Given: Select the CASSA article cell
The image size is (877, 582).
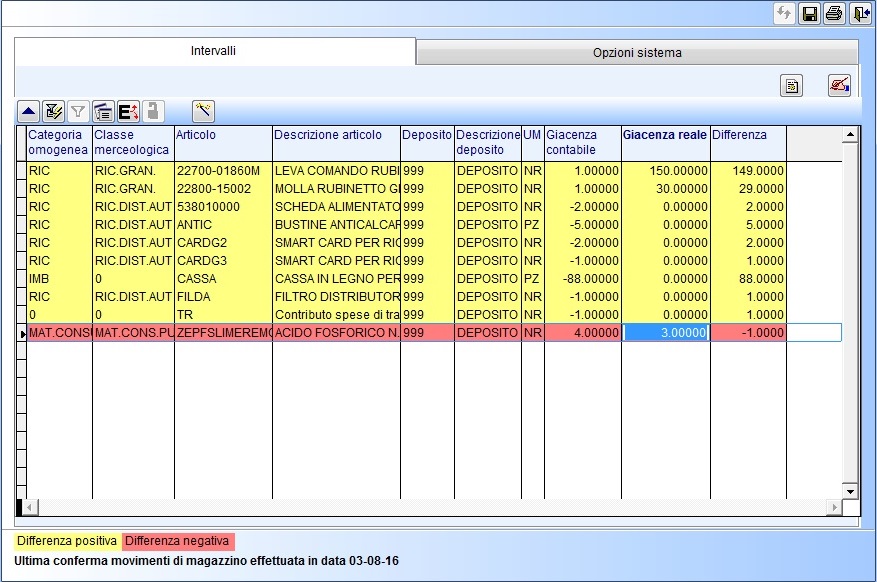Looking at the screenshot, I should coord(223,278).
